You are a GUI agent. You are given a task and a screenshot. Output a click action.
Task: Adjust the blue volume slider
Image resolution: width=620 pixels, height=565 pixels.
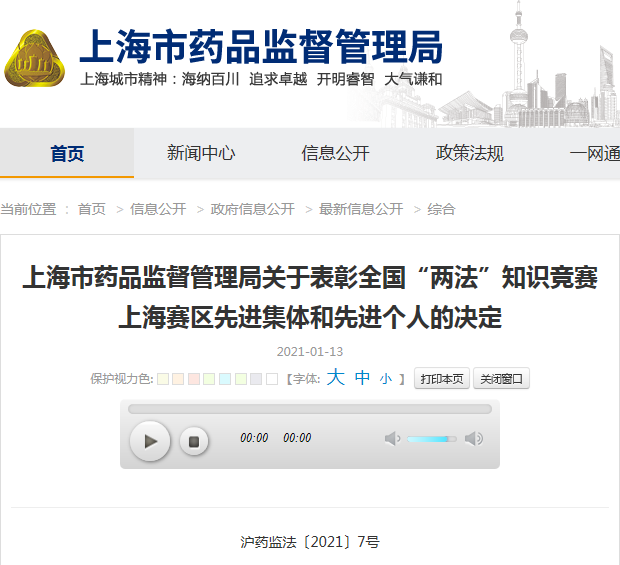pos(432,439)
